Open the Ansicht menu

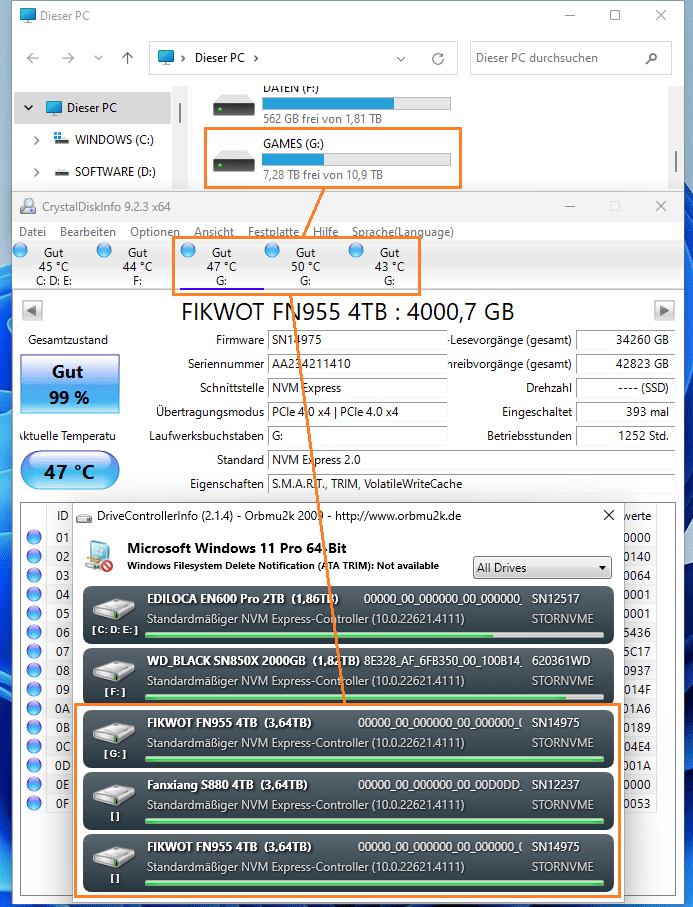(x=214, y=232)
